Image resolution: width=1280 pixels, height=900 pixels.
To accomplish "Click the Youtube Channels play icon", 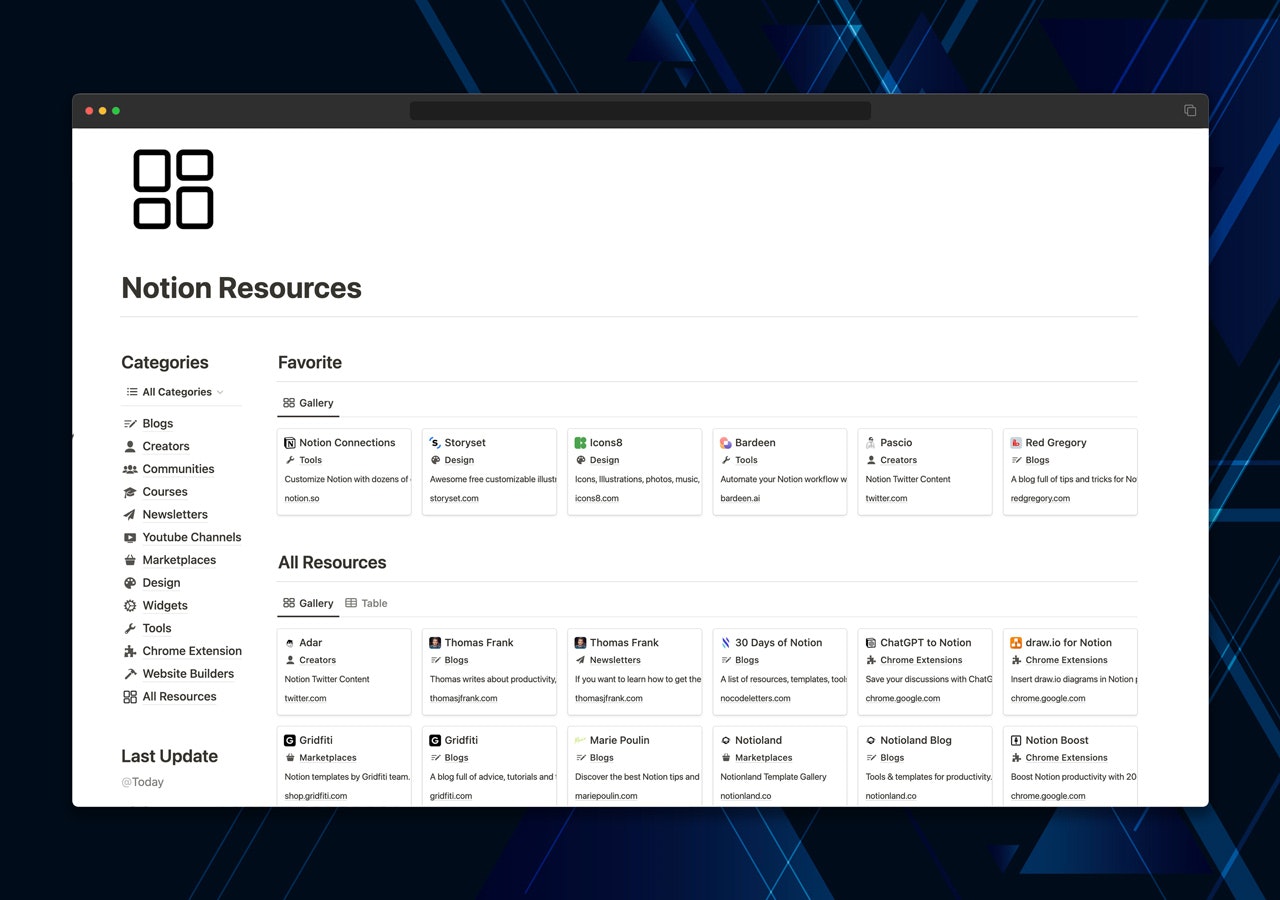I will pos(130,538).
